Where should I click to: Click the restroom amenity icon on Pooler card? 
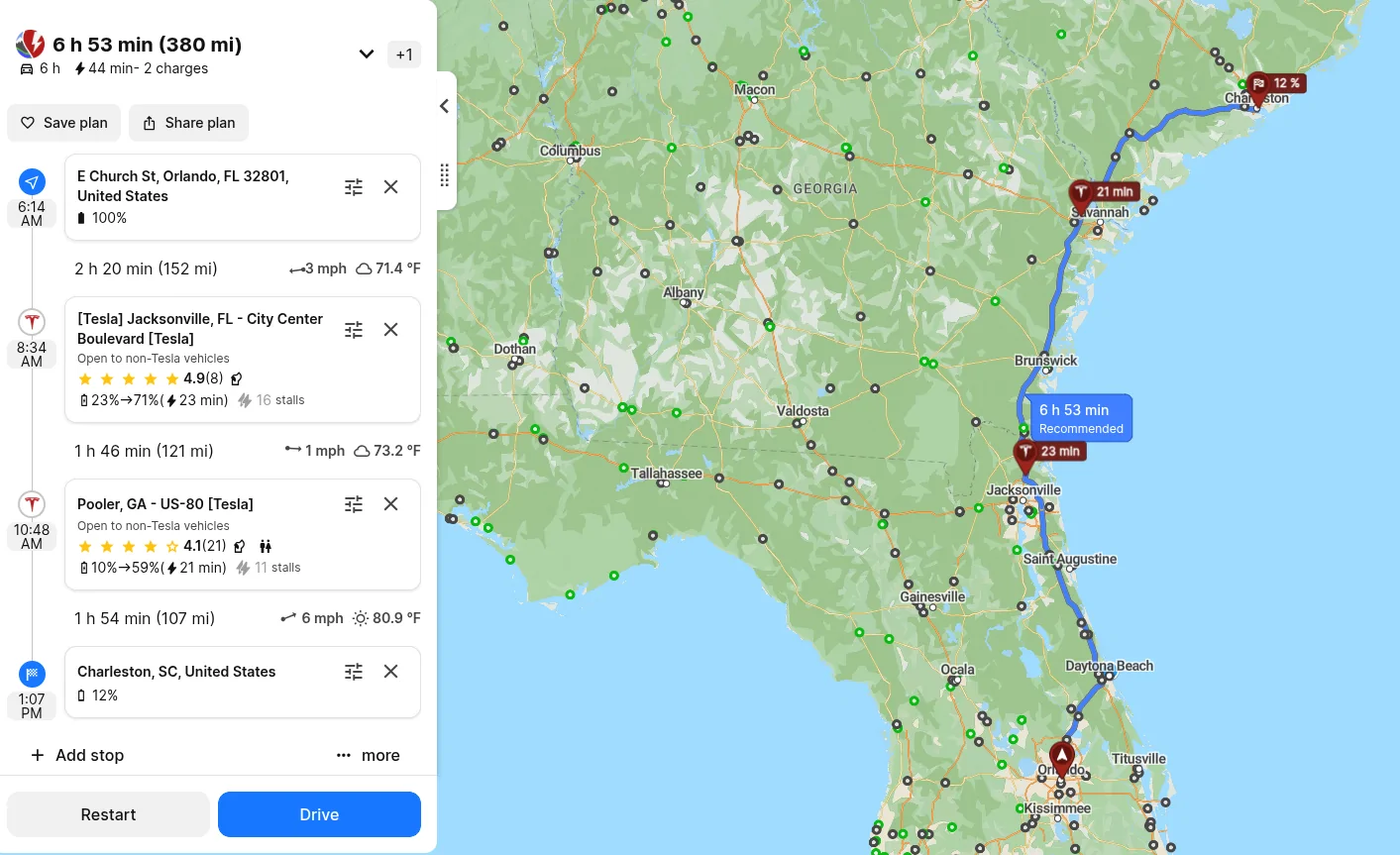[x=266, y=546]
